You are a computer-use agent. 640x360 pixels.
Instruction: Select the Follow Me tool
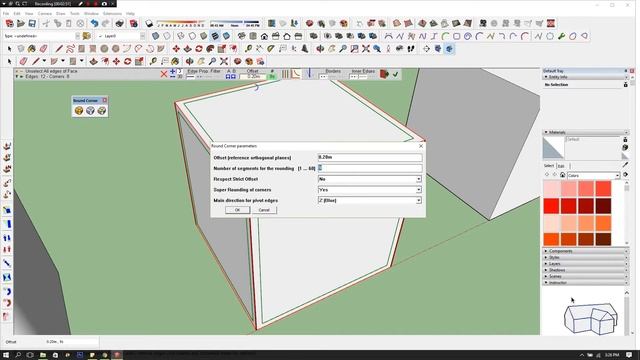tap(210, 49)
